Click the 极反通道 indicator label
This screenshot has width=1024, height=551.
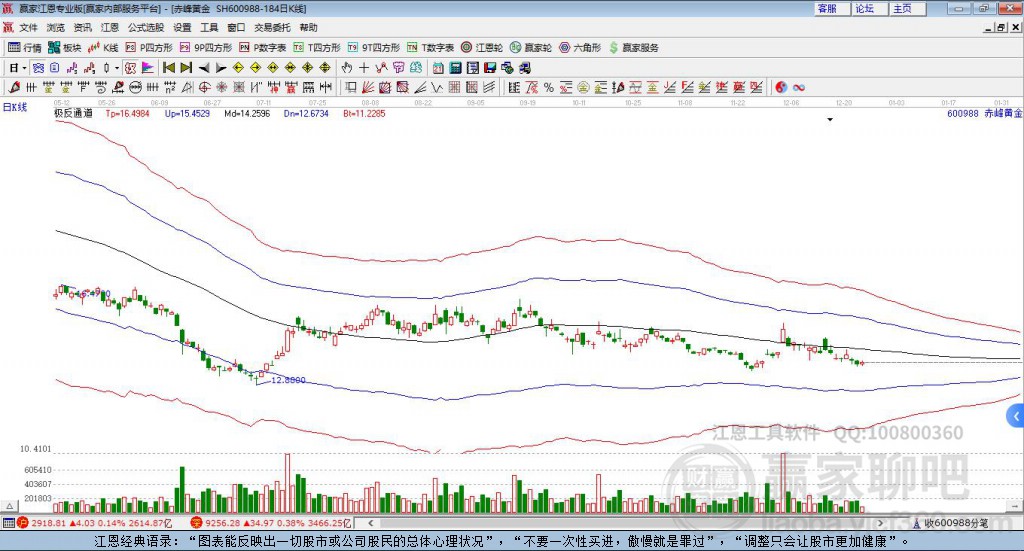[x=73, y=114]
